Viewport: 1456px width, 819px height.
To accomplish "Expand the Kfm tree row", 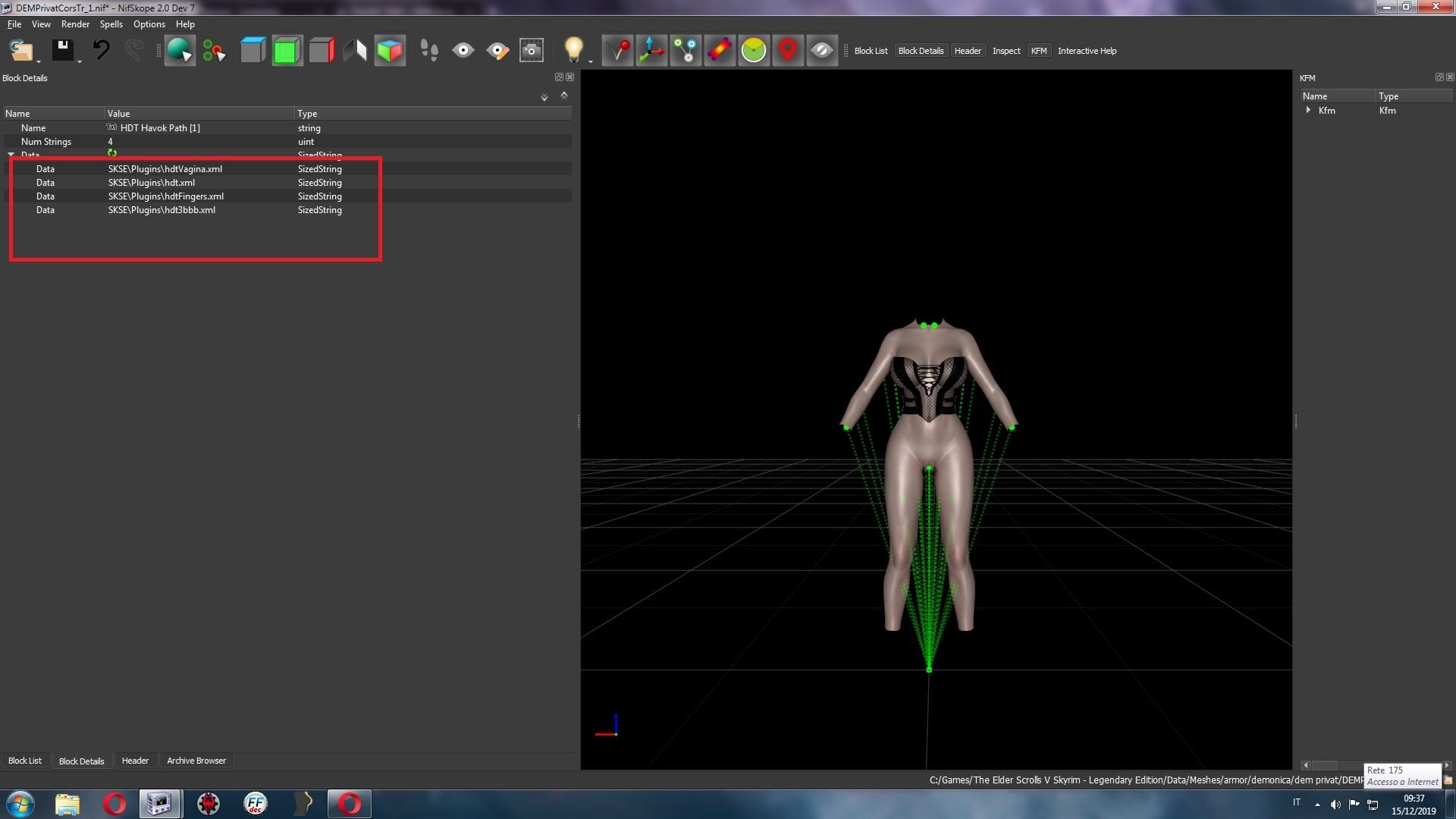I will click(1308, 111).
